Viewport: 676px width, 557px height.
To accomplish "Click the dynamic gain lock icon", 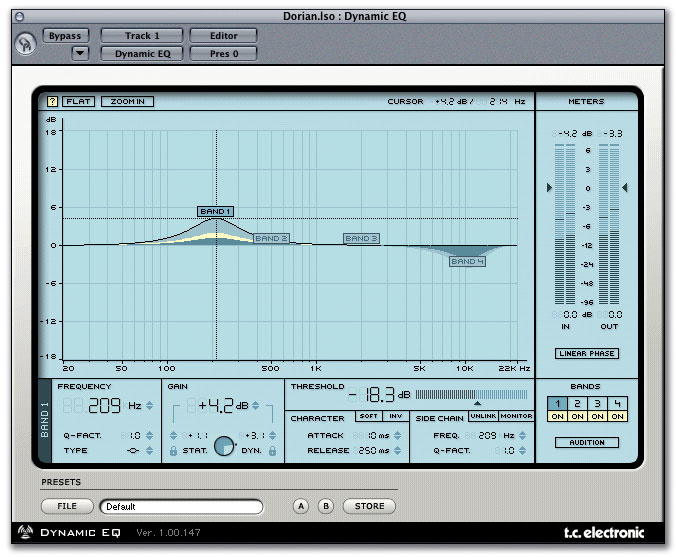I will (x=274, y=451).
